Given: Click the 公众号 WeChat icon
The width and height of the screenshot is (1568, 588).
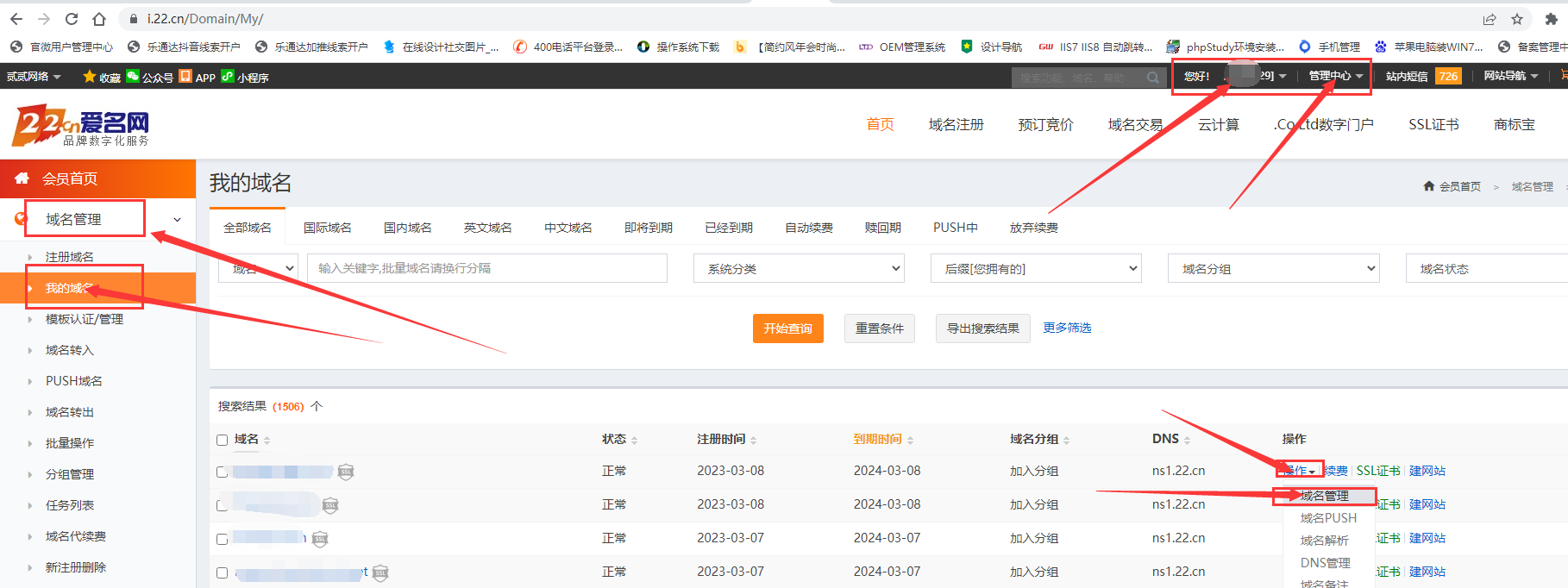Looking at the screenshot, I should point(133,76).
